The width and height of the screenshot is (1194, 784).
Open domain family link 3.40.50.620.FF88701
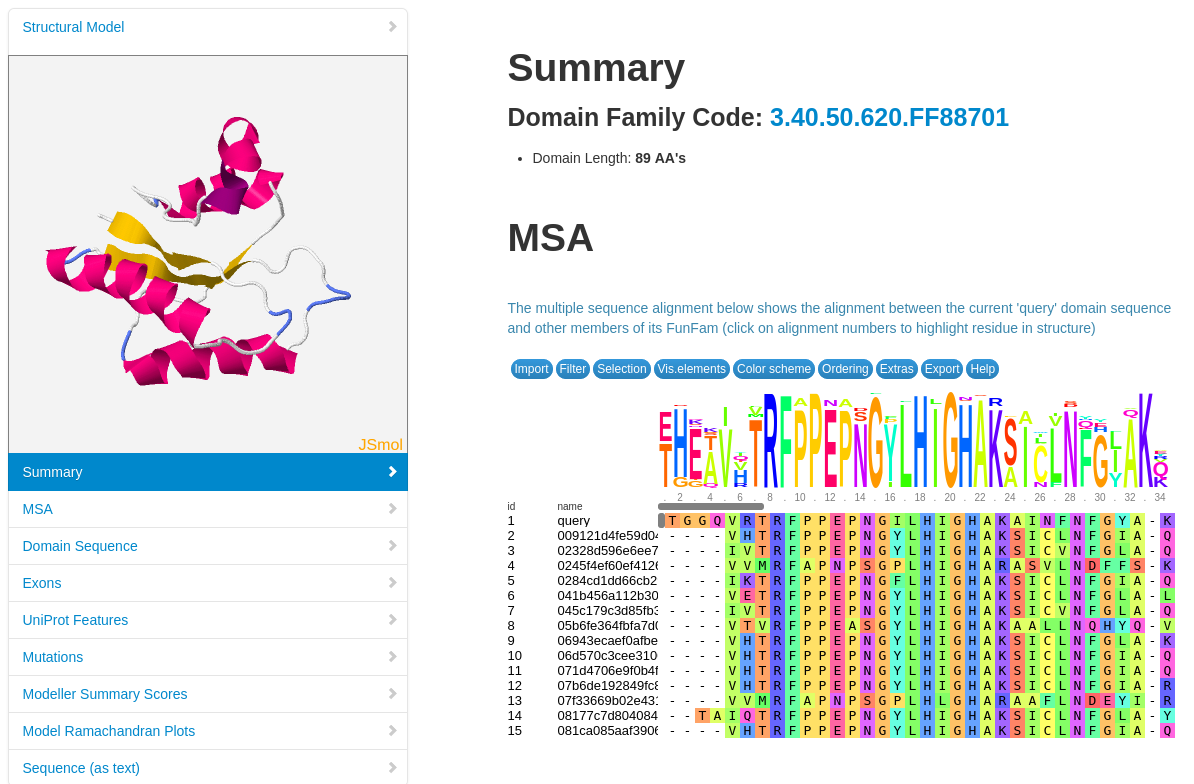tap(888, 118)
